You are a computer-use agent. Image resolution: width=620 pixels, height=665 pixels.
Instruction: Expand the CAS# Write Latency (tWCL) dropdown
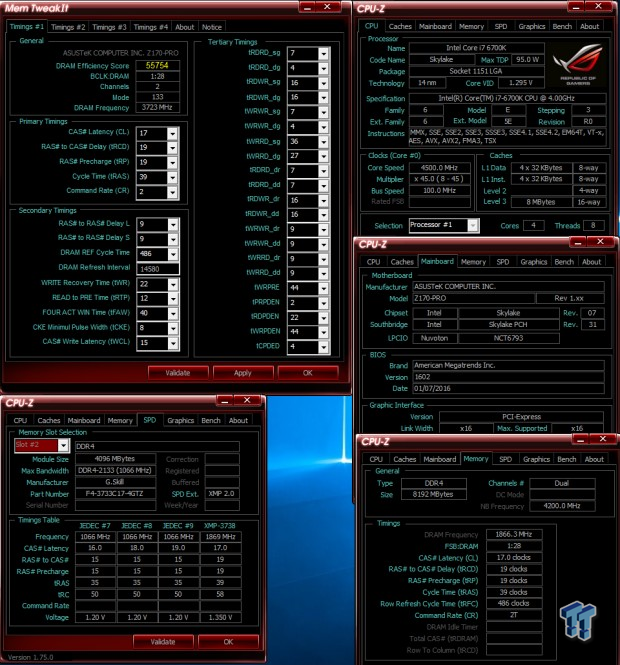173,343
